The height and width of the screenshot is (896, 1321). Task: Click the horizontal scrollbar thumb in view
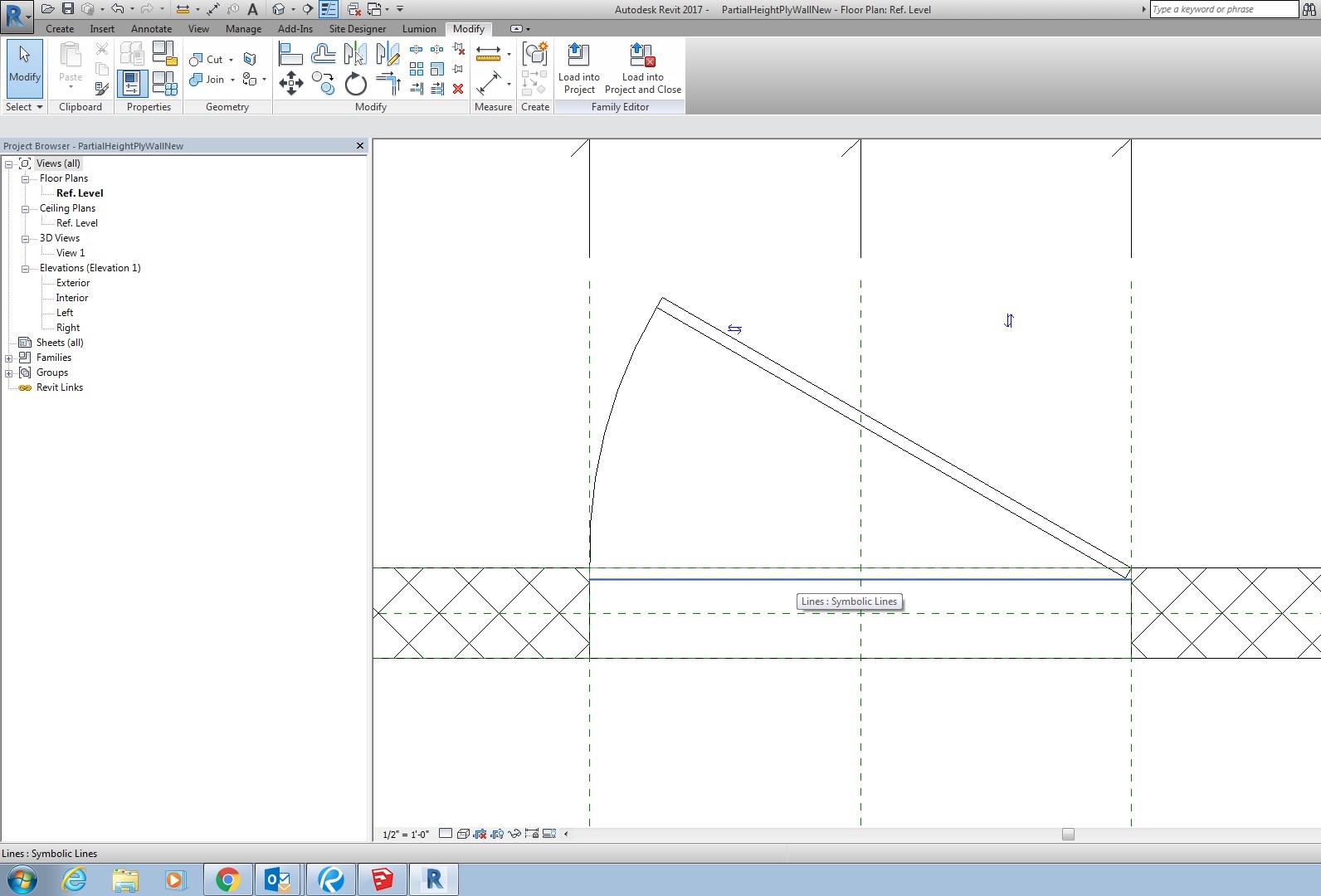pos(1068,834)
